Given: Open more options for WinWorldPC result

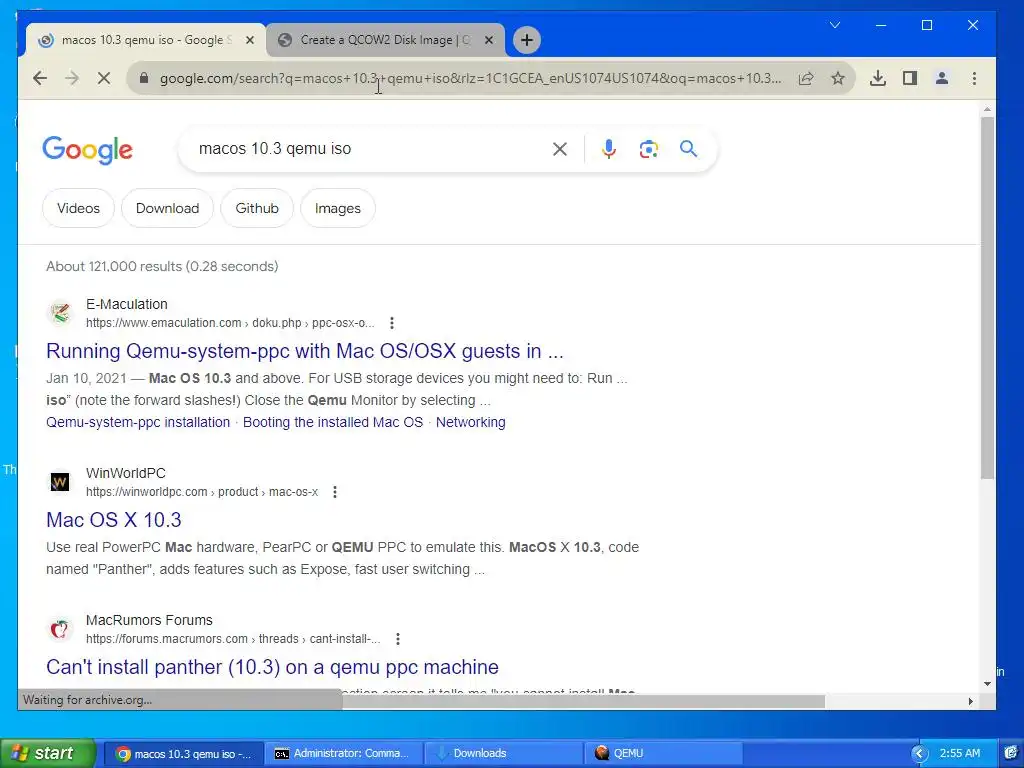Looking at the screenshot, I should (335, 492).
